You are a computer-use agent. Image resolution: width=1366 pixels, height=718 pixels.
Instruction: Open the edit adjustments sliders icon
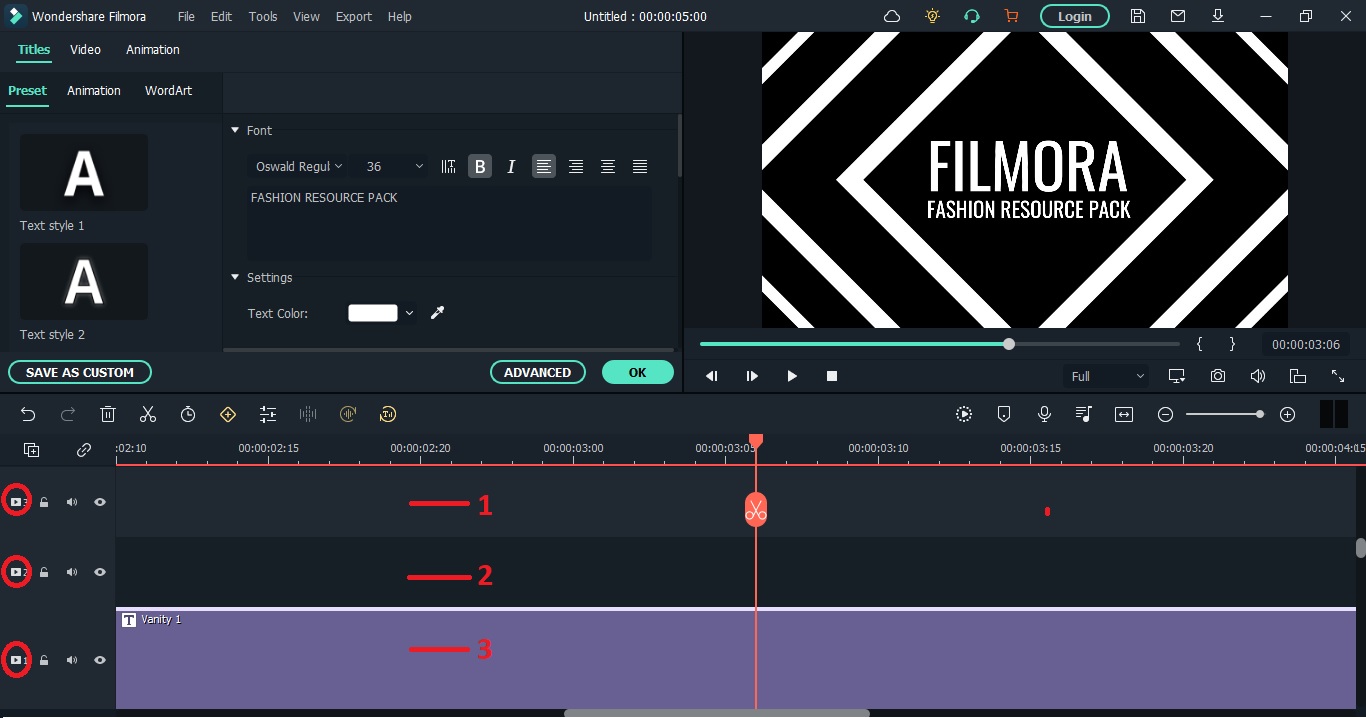[x=268, y=414]
